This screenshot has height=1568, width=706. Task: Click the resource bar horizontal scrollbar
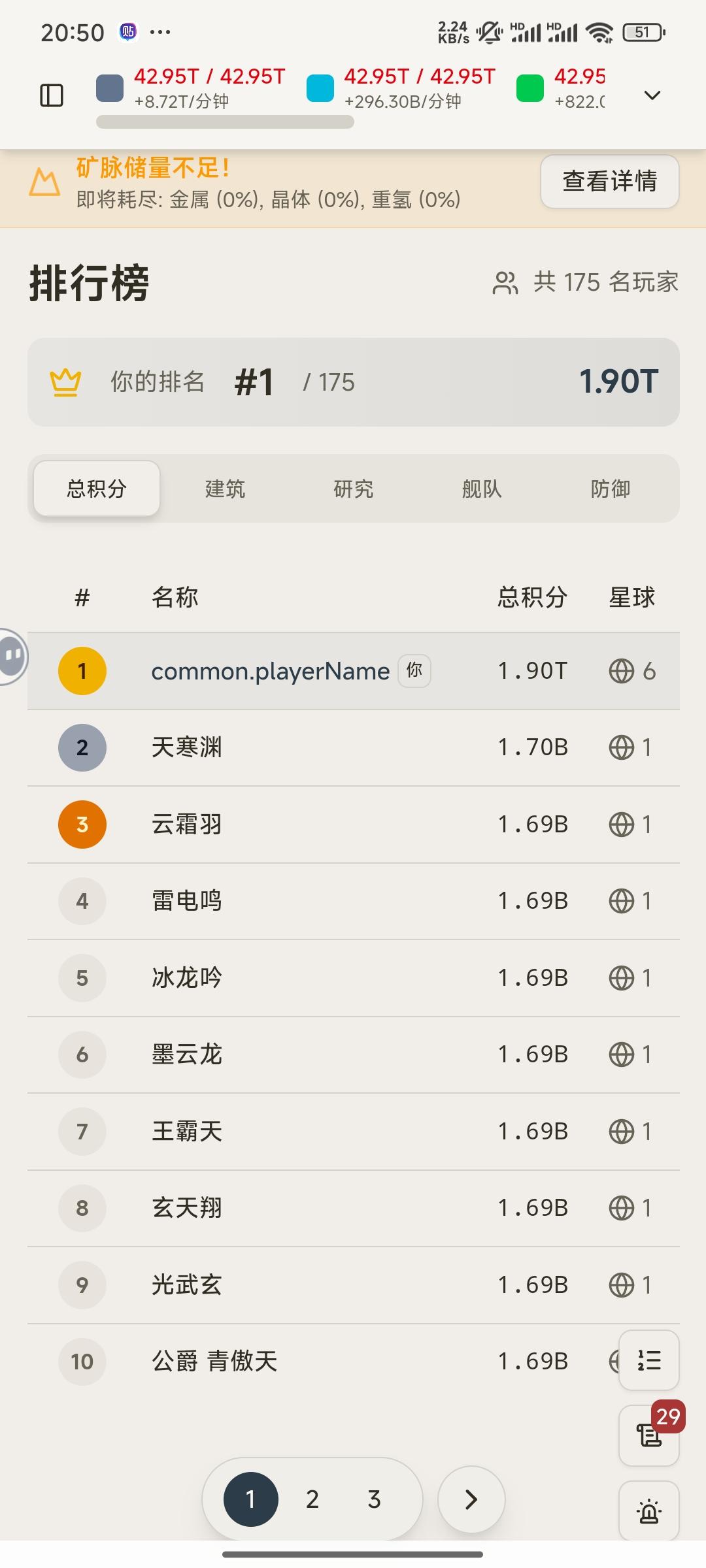coord(225,122)
